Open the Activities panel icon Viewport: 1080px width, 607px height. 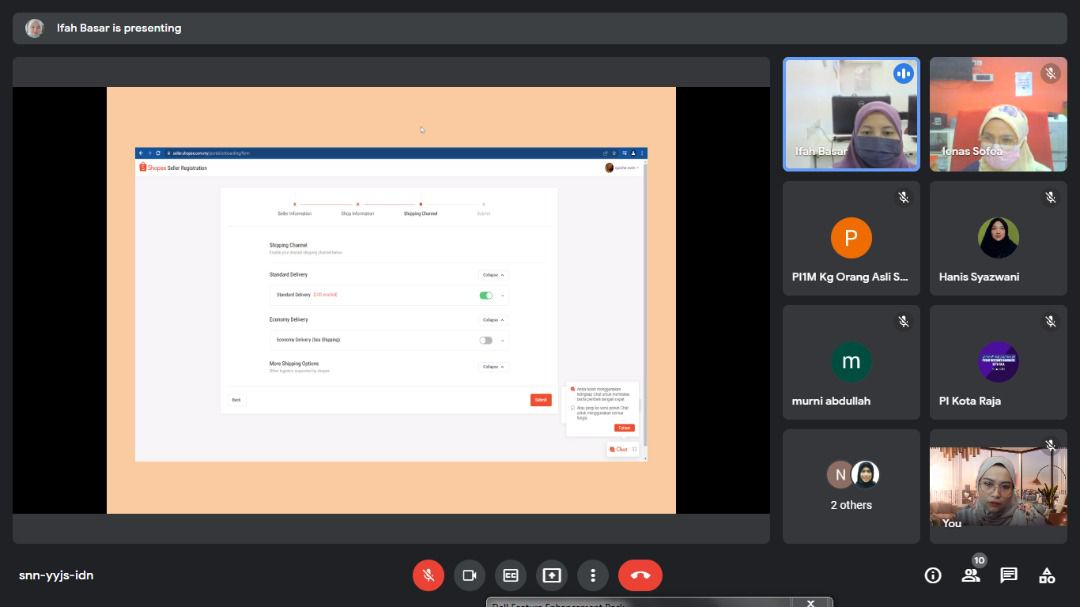1047,575
